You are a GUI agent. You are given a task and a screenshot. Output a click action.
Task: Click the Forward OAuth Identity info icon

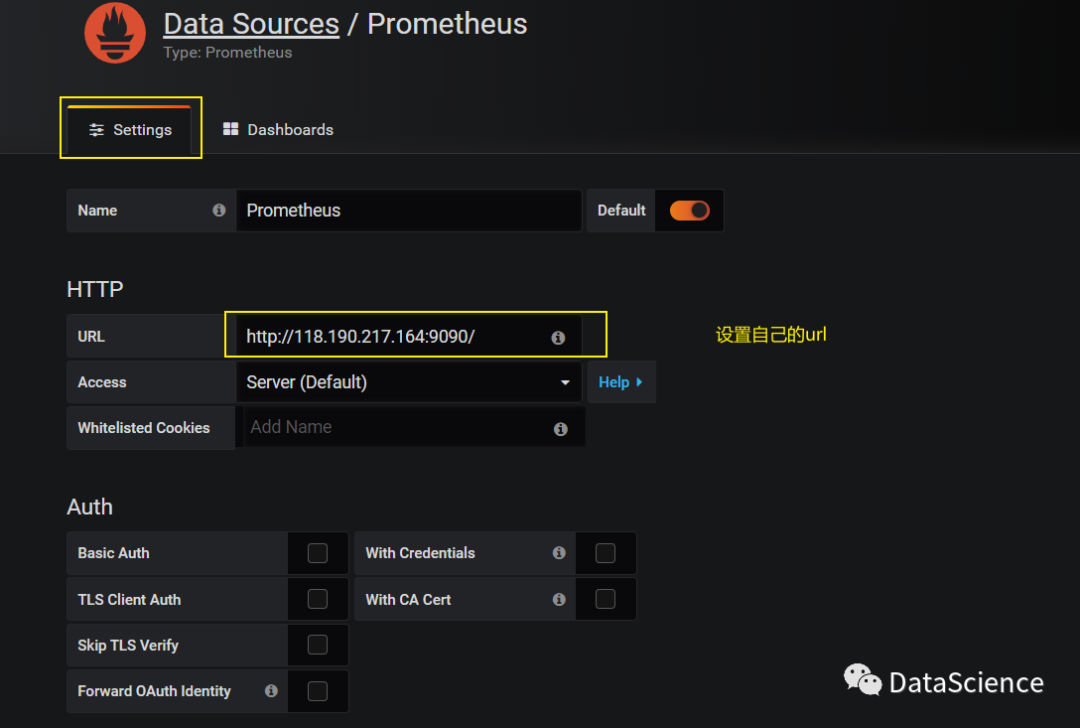(x=271, y=691)
